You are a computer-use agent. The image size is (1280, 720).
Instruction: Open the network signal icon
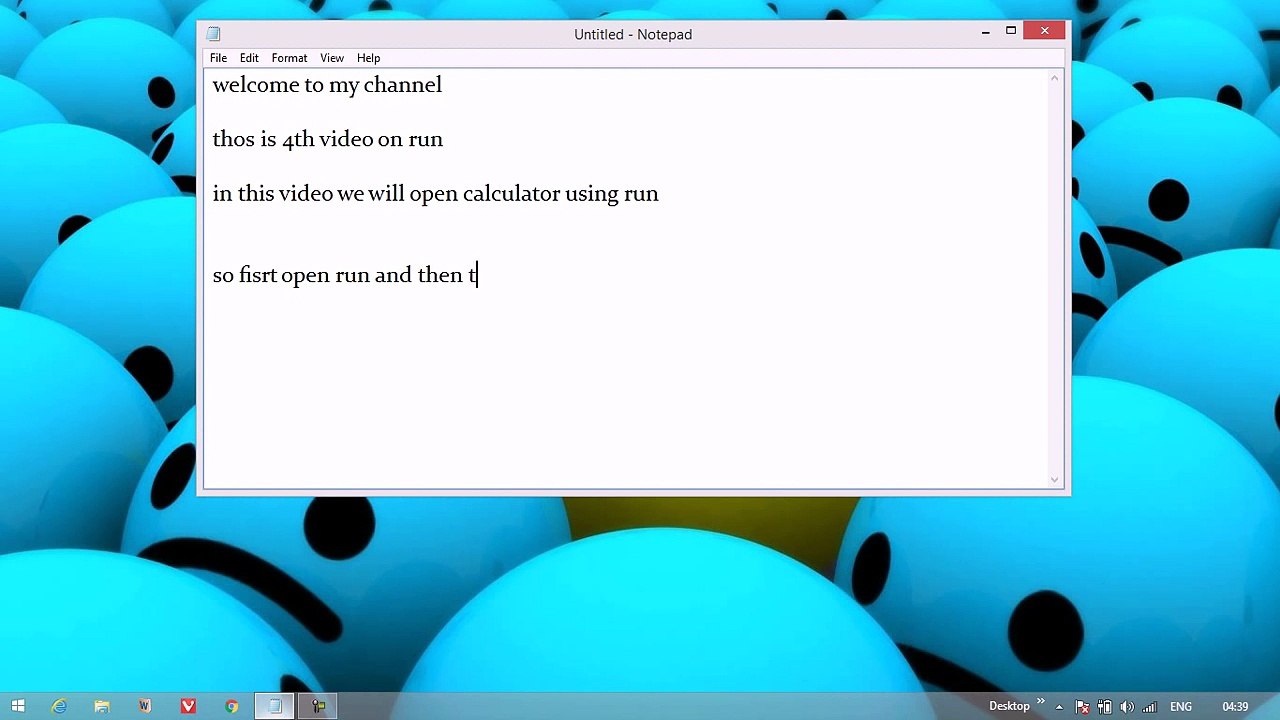[1150, 707]
